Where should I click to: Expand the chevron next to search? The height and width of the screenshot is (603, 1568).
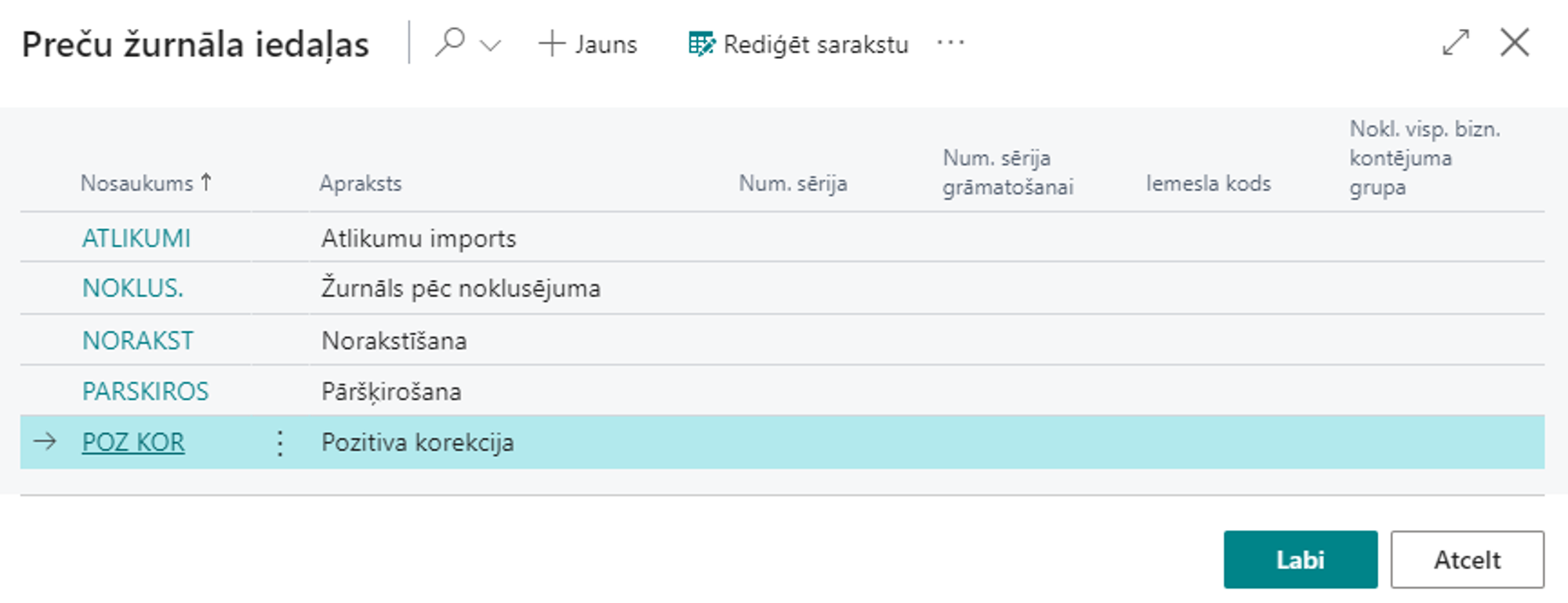click(x=491, y=45)
